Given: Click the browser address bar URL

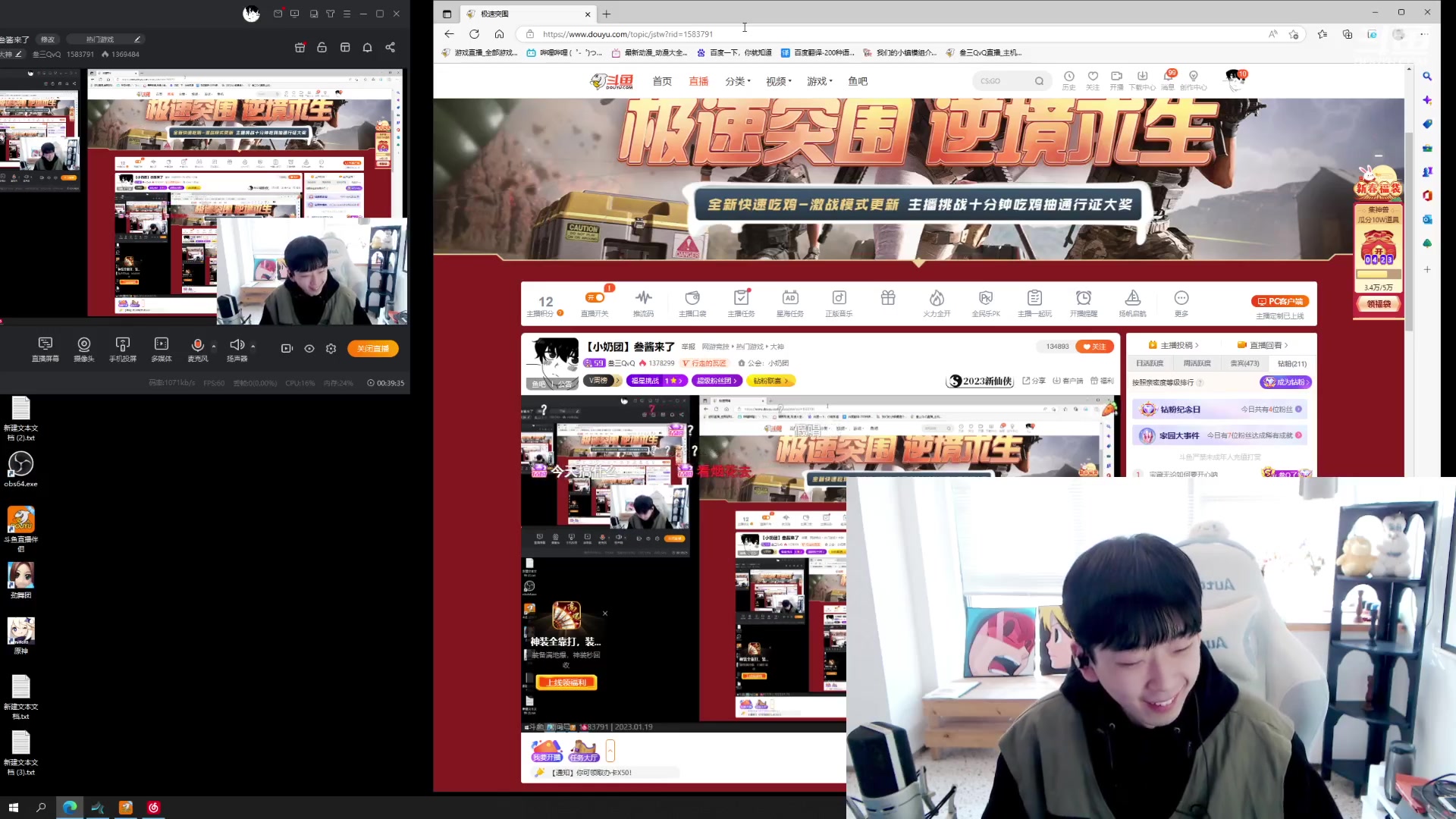Looking at the screenshot, I should (628, 34).
